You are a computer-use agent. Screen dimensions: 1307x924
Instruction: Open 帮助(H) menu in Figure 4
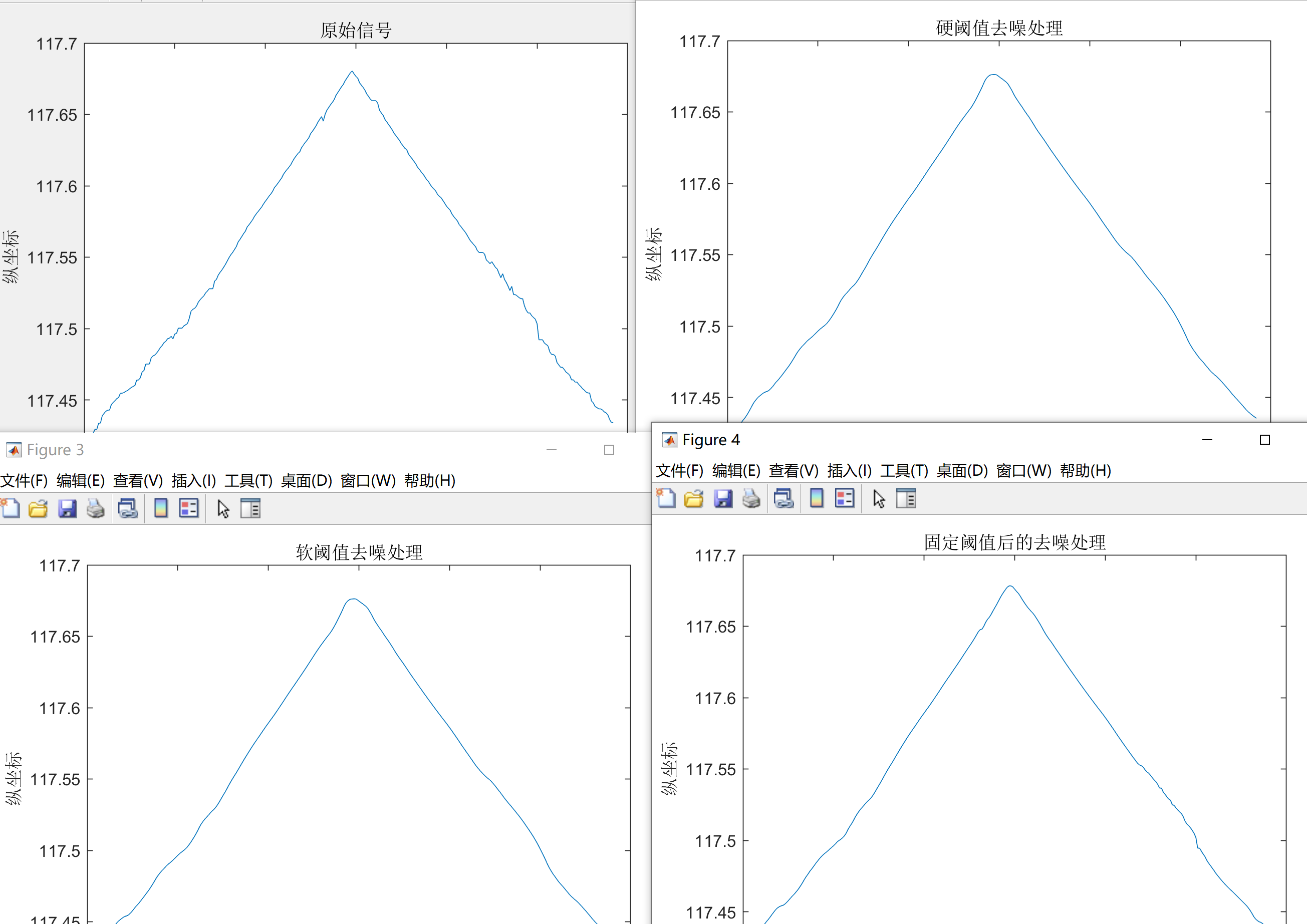1086,471
